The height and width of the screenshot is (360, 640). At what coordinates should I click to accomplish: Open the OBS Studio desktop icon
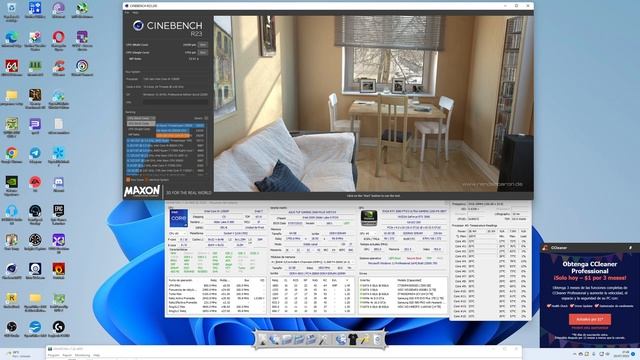pyautogui.click(x=11, y=329)
